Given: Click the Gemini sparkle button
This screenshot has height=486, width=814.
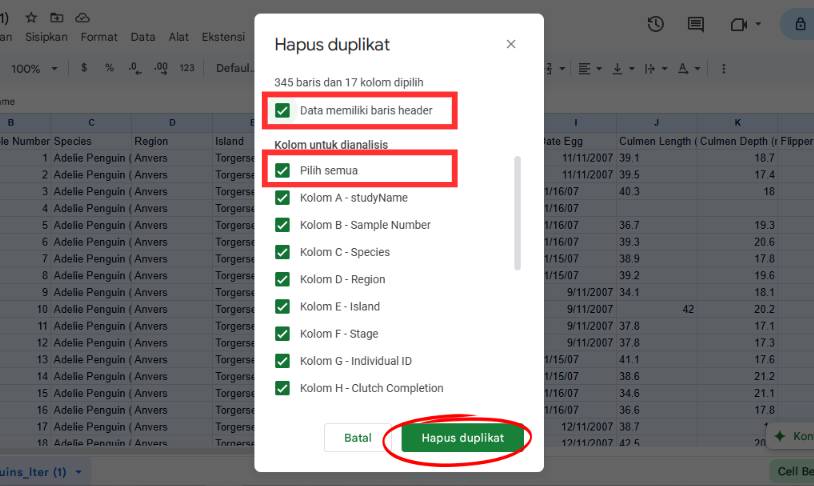Looking at the screenshot, I should point(792,436).
